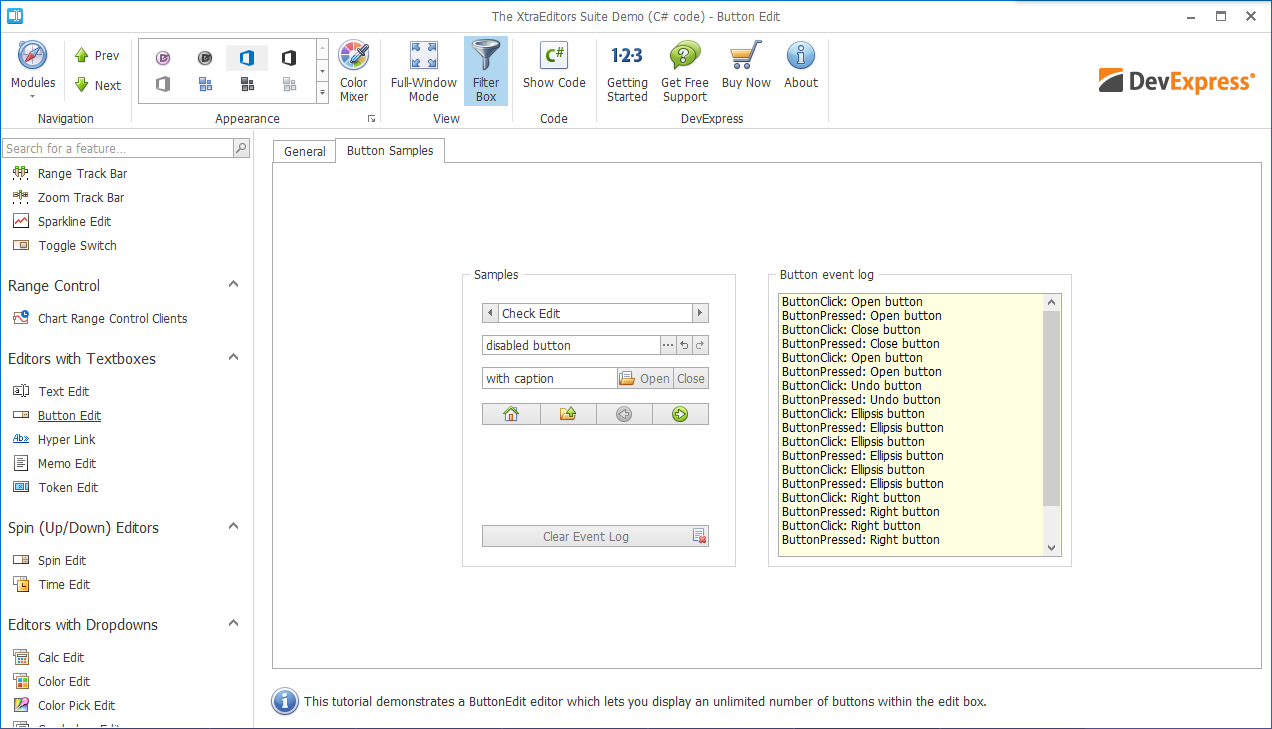Expand the full skin gallery dropdown
Viewport: 1272px width, 729px height.
pos(322,92)
